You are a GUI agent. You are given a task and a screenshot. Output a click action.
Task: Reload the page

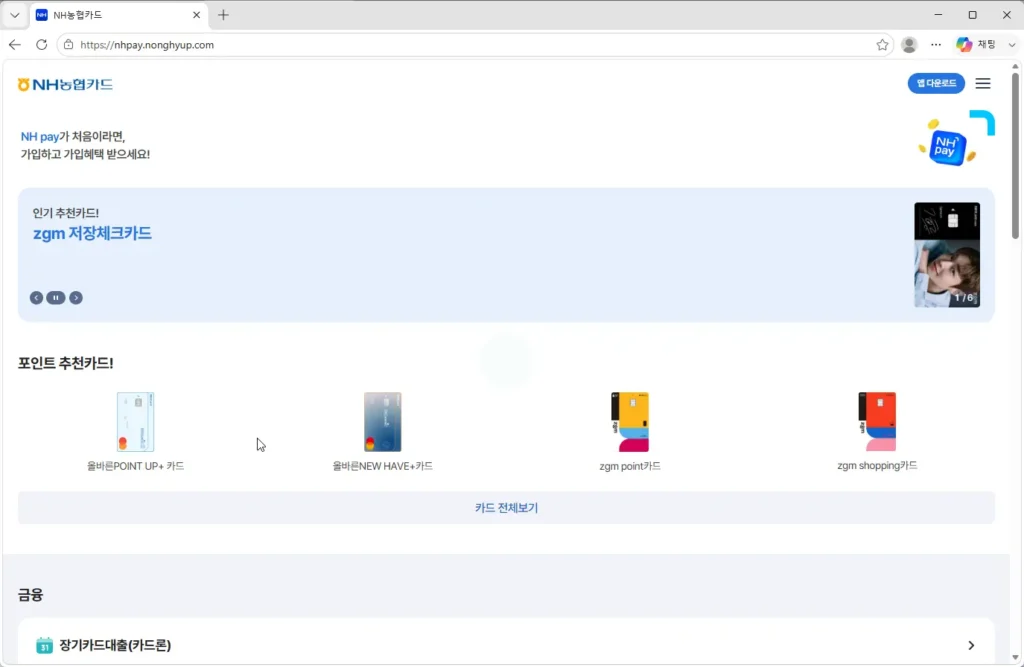tap(42, 44)
